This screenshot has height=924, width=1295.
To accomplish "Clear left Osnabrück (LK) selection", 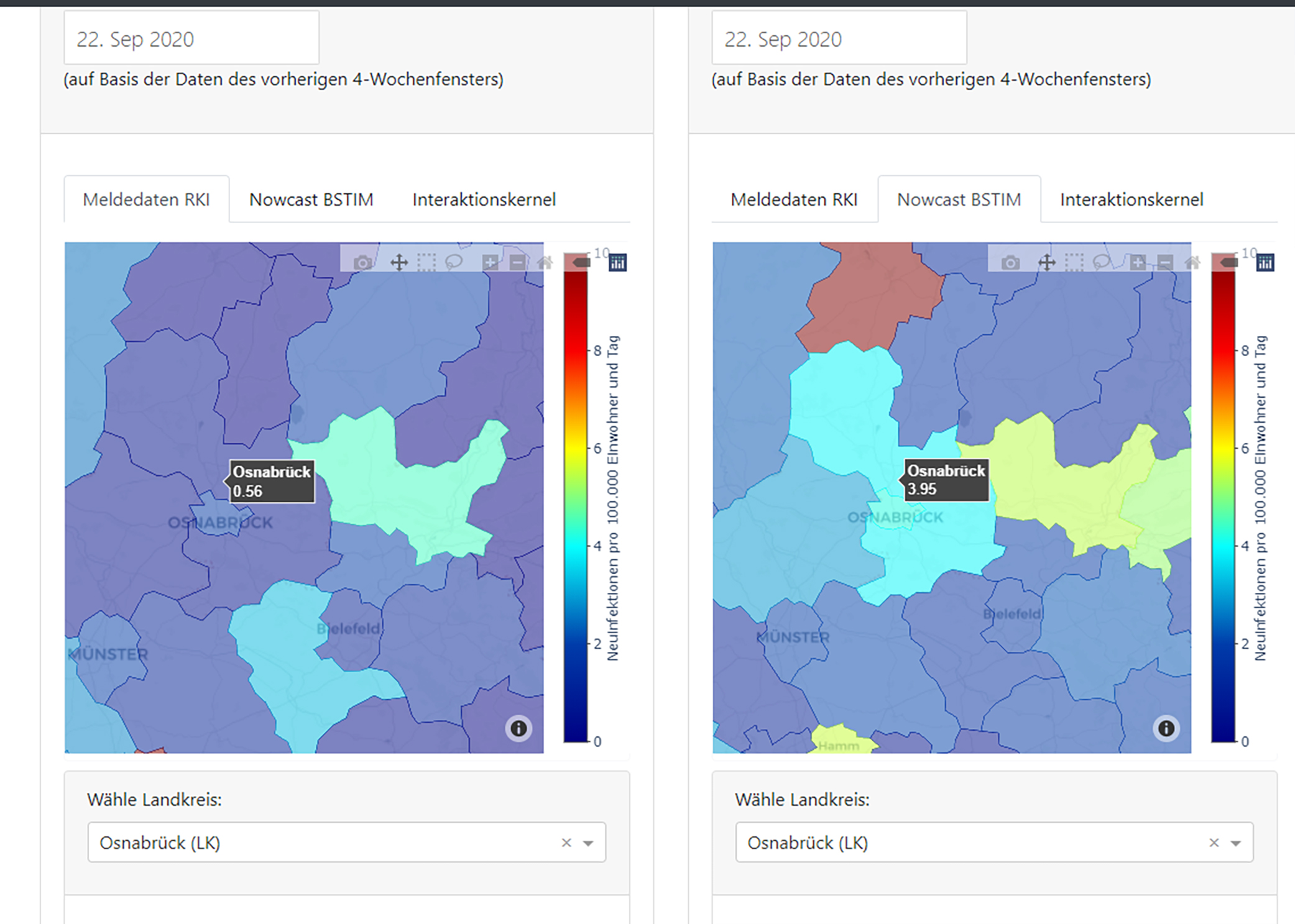I will coord(566,843).
